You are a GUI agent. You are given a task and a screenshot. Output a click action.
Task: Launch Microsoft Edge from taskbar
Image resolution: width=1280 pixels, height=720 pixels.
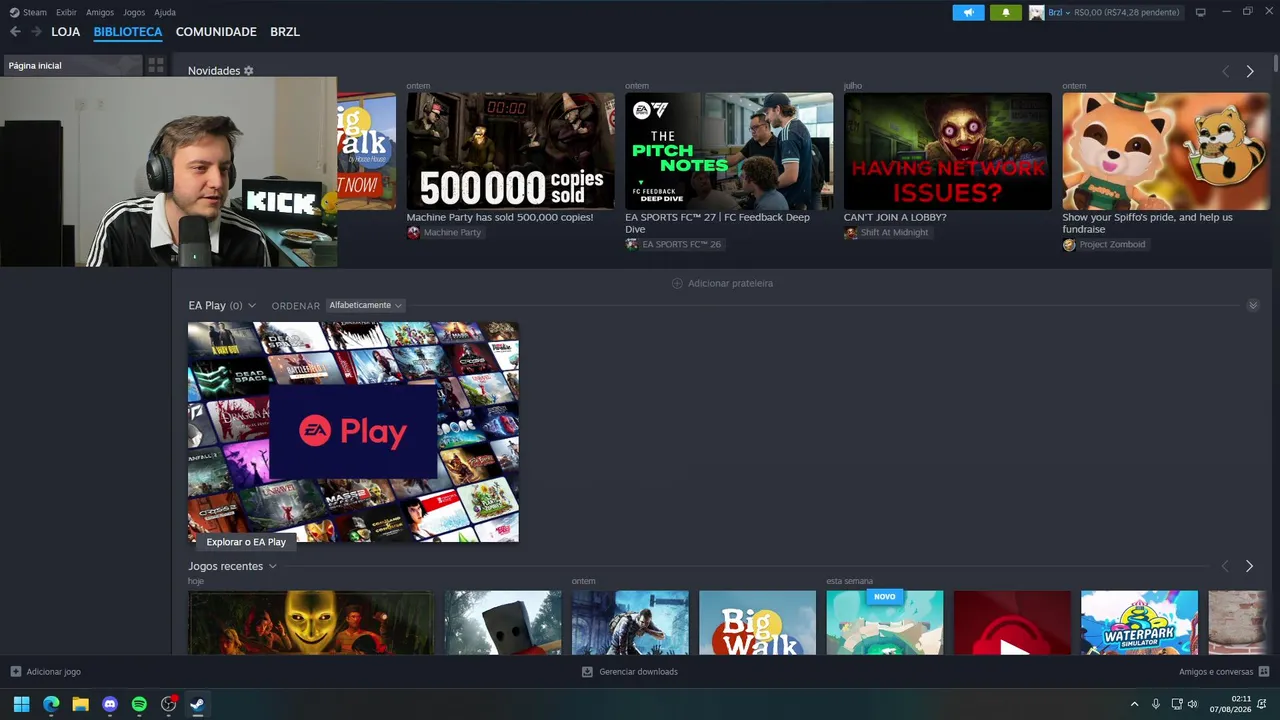[x=51, y=704]
